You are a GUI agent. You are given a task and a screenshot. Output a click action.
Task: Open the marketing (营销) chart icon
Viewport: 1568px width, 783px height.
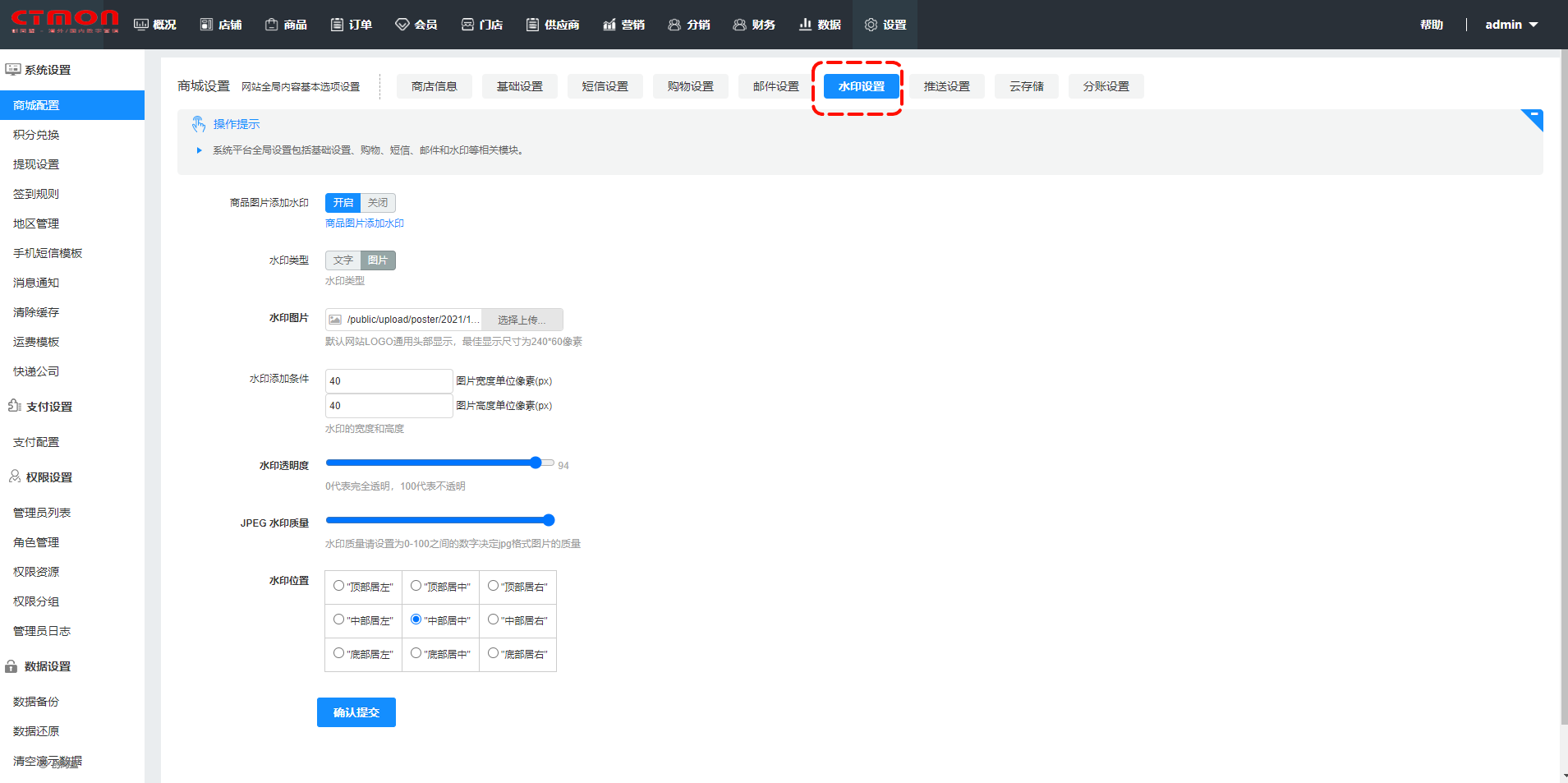[x=609, y=25]
